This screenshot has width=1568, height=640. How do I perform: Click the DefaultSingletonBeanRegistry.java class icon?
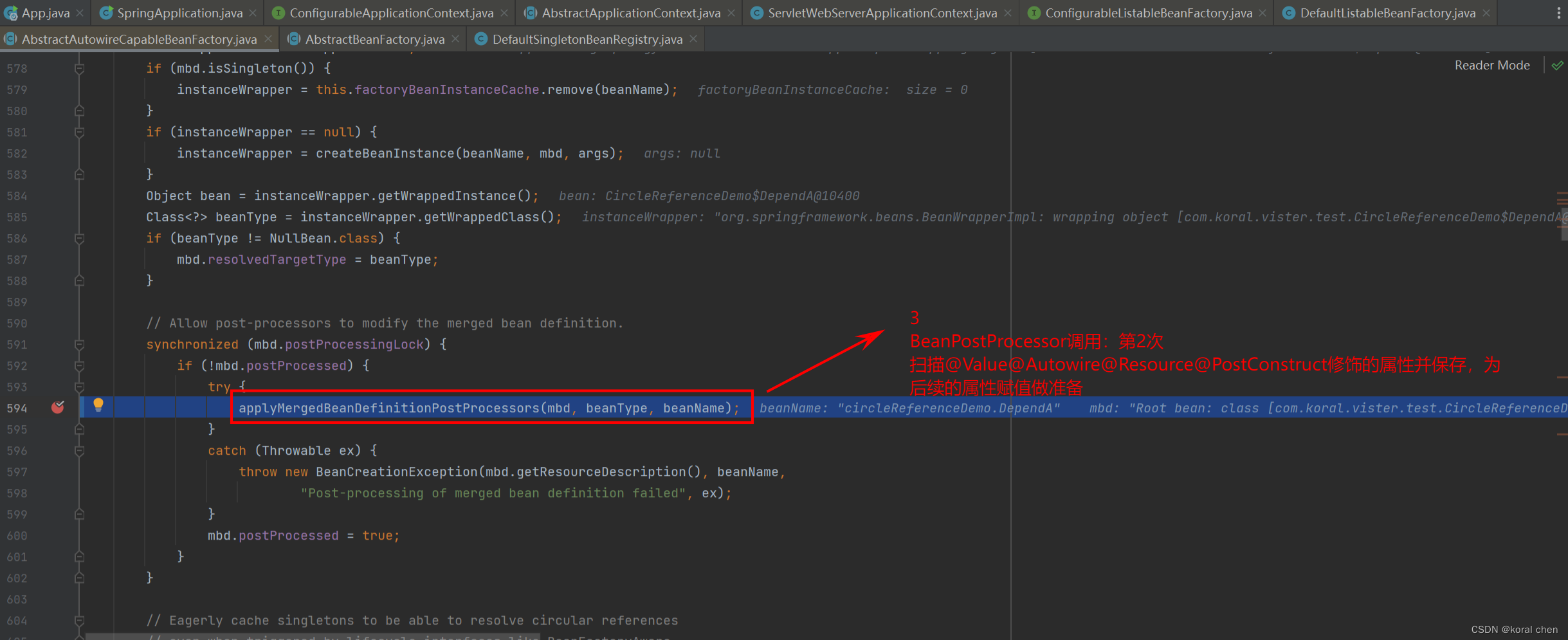(481, 39)
